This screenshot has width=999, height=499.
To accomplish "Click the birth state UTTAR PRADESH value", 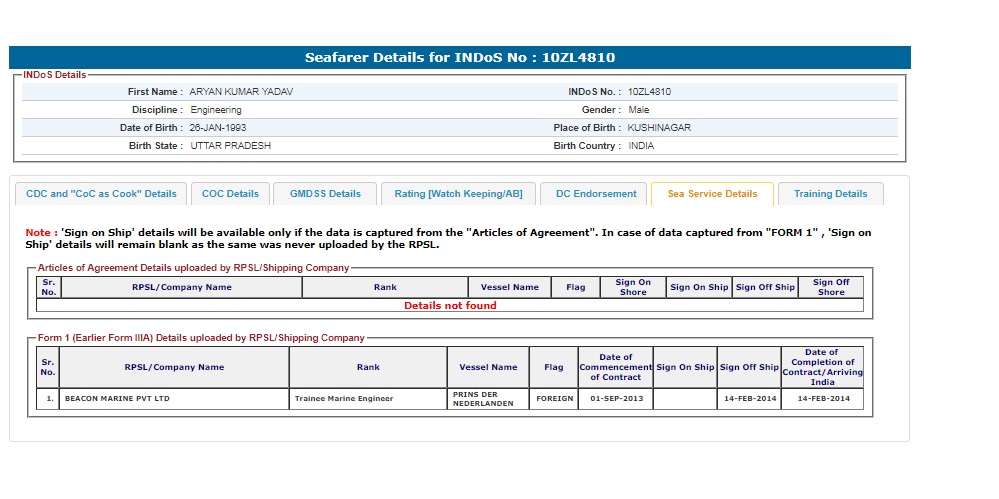I will (x=230, y=146).
